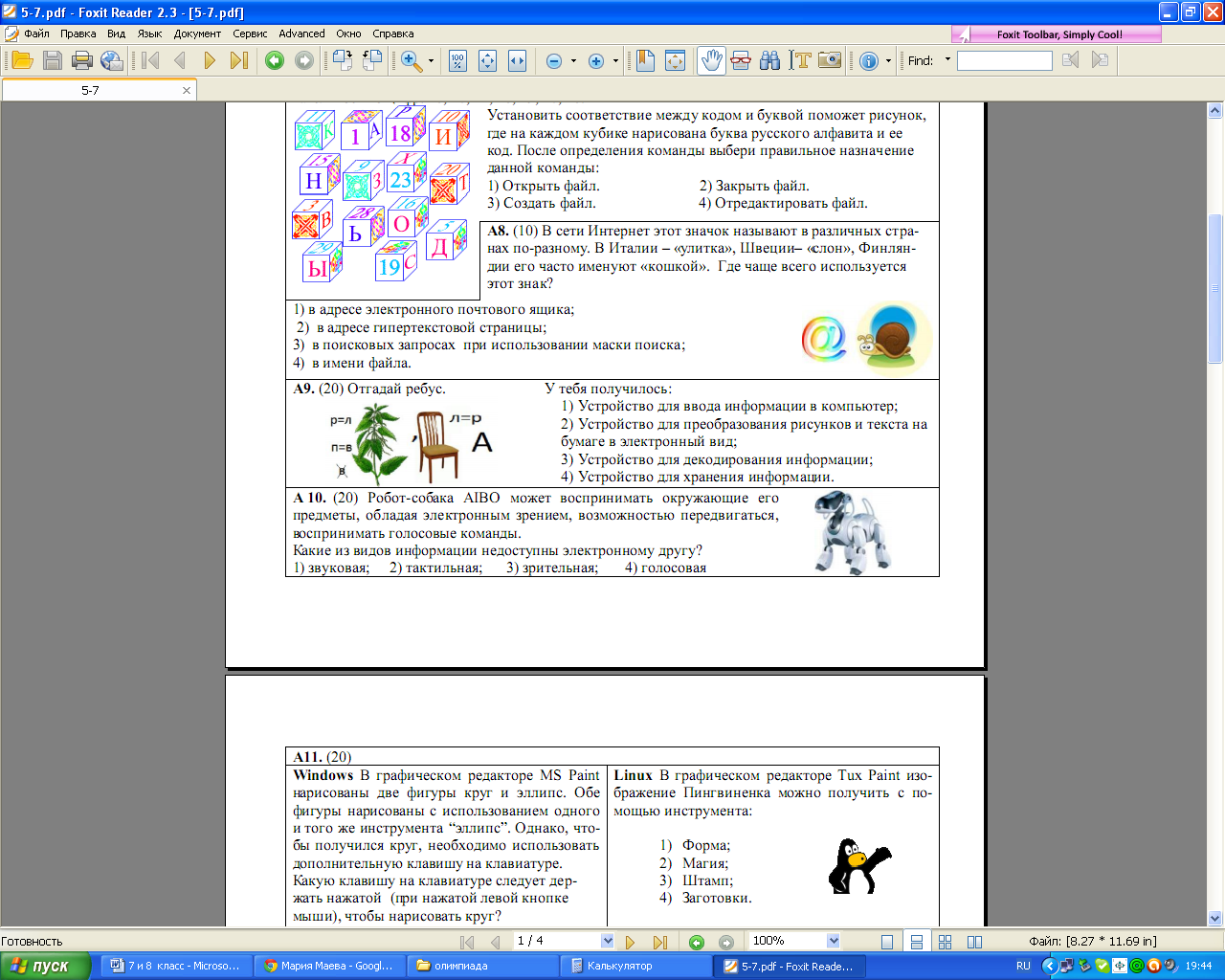This screenshot has width=1225, height=980.
Task: Expand the zoom in plus dropdown arrow
Action: coord(615,61)
